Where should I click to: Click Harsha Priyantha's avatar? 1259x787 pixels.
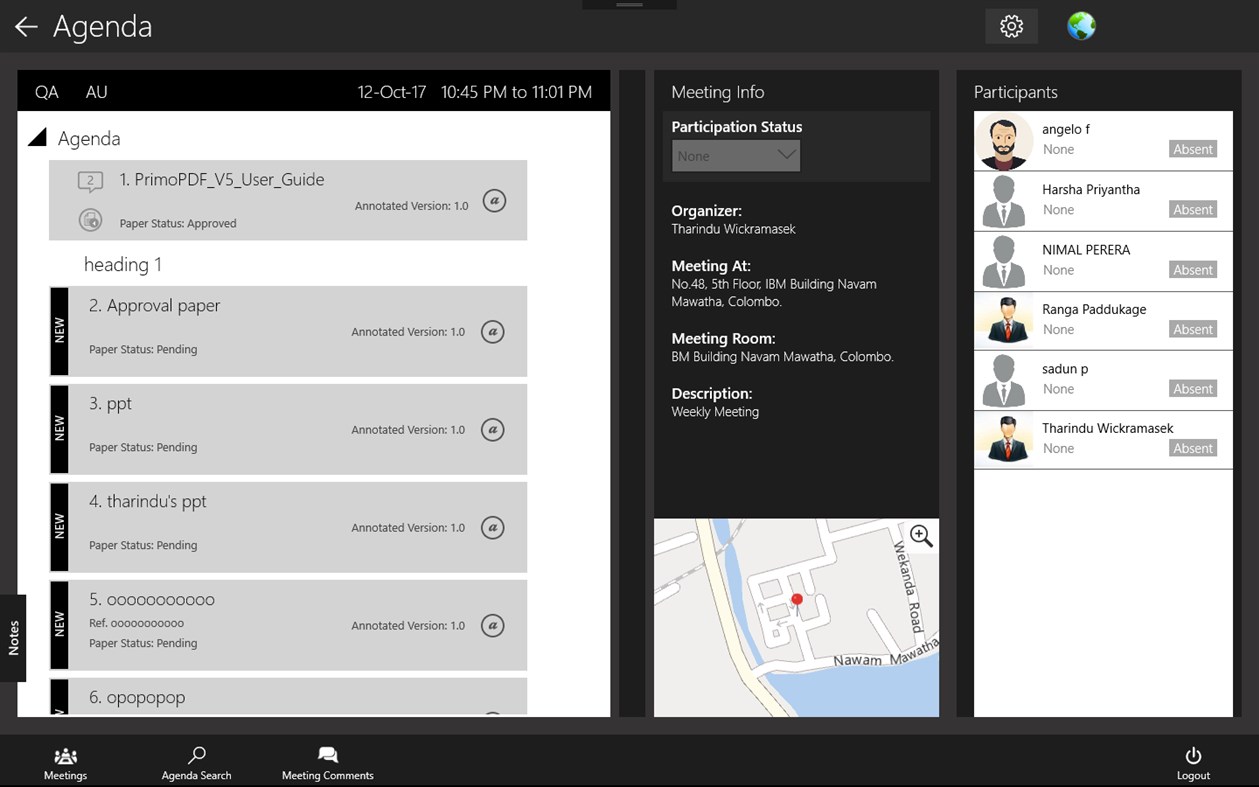point(1004,201)
